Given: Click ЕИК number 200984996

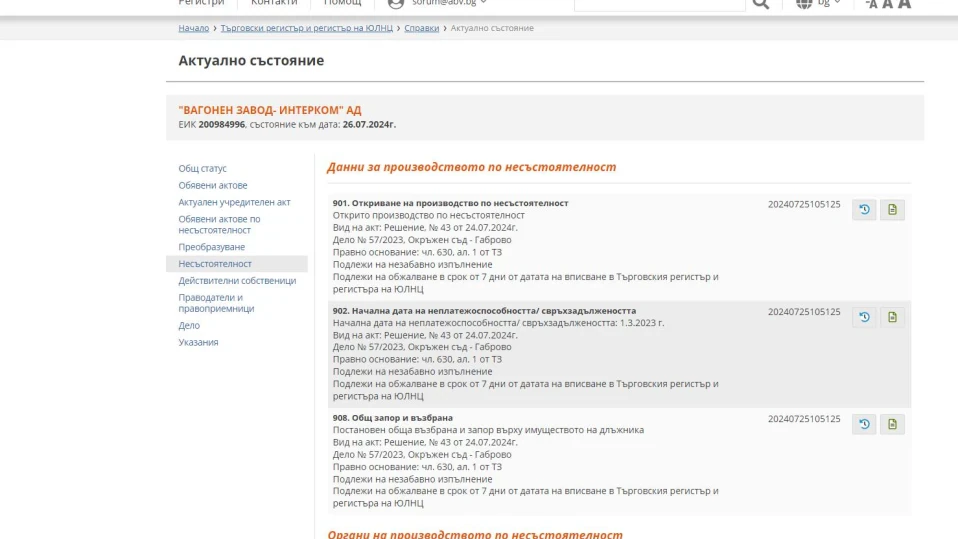Looking at the screenshot, I should pyautogui.click(x=222, y=125).
